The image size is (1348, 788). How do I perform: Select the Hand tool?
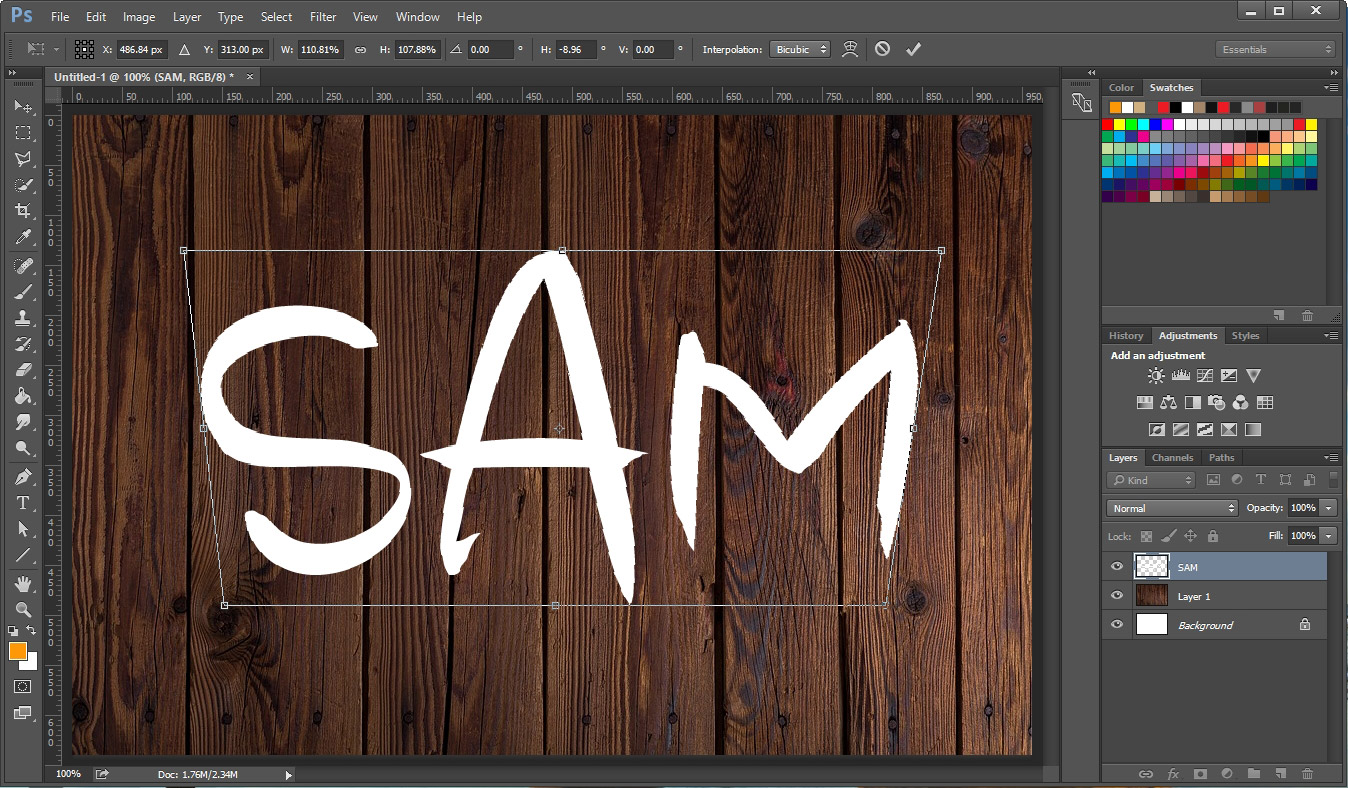click(22, 584)
